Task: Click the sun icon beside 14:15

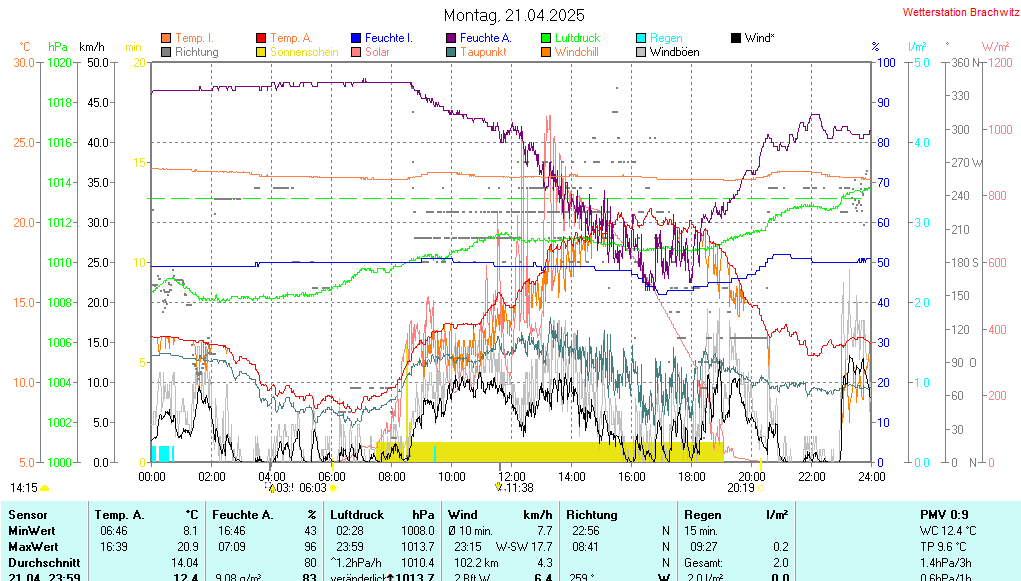Action: pos(45,488)
